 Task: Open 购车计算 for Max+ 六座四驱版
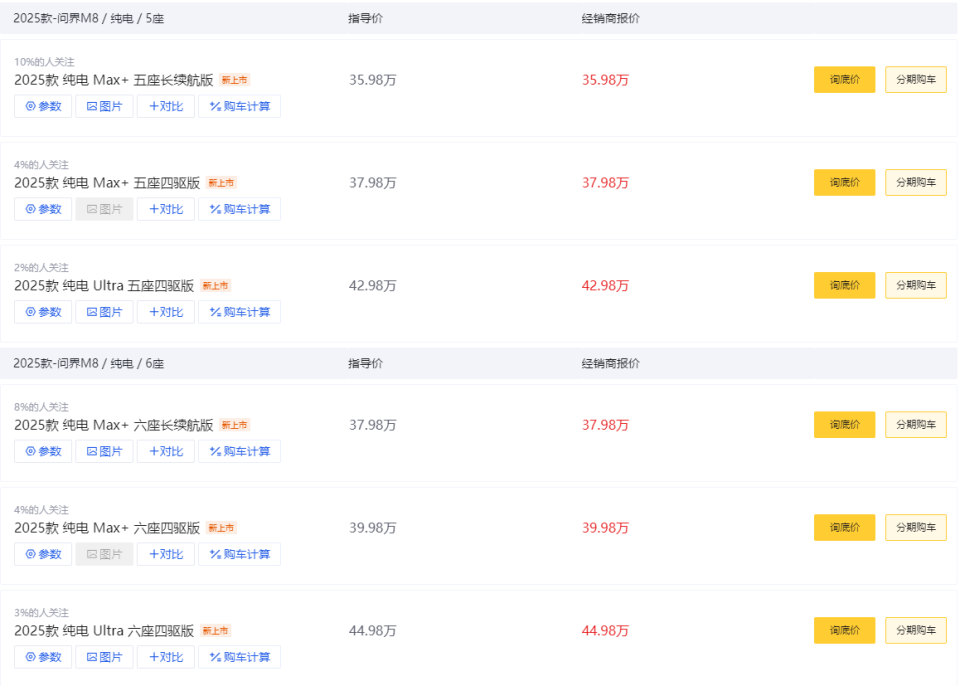(239, 554)
